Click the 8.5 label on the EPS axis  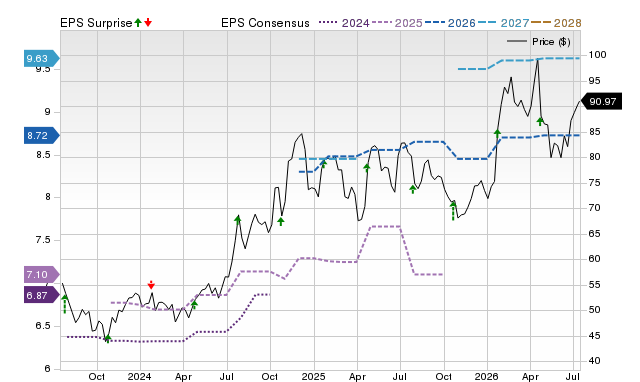[42, 155]
